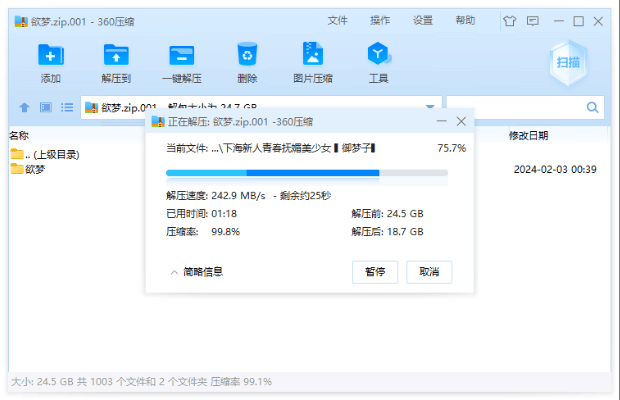Open the 文件 (File) menu
This screenshot has height=400, width=620.
337,21
